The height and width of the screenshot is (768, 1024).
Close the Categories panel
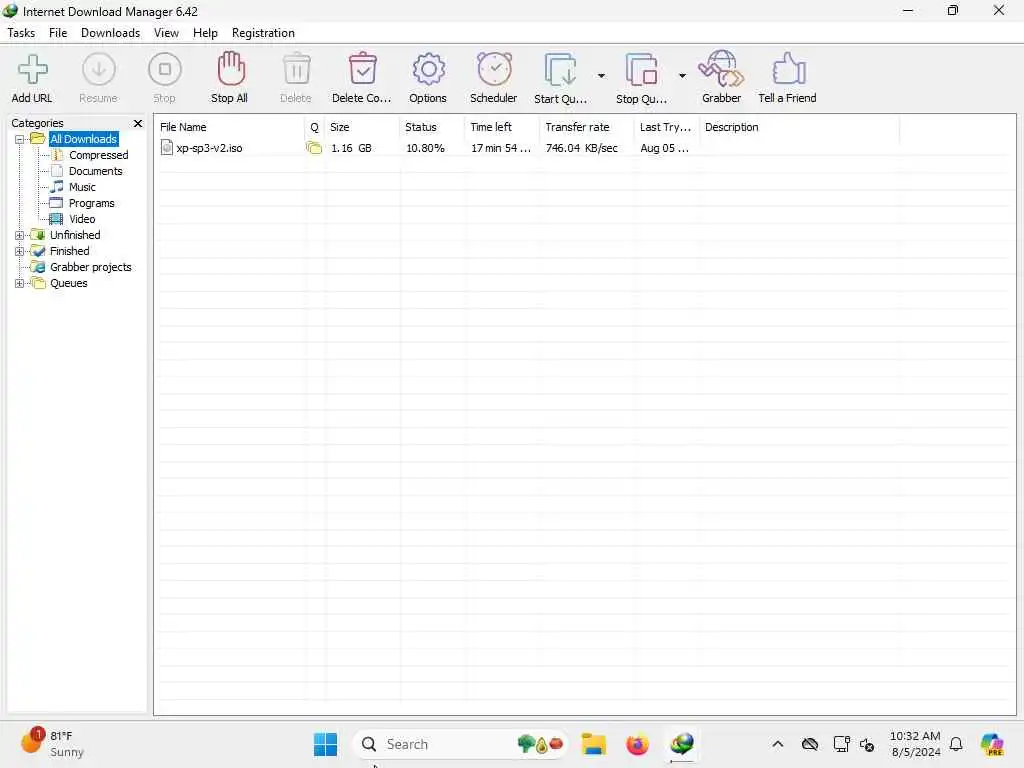138,123
